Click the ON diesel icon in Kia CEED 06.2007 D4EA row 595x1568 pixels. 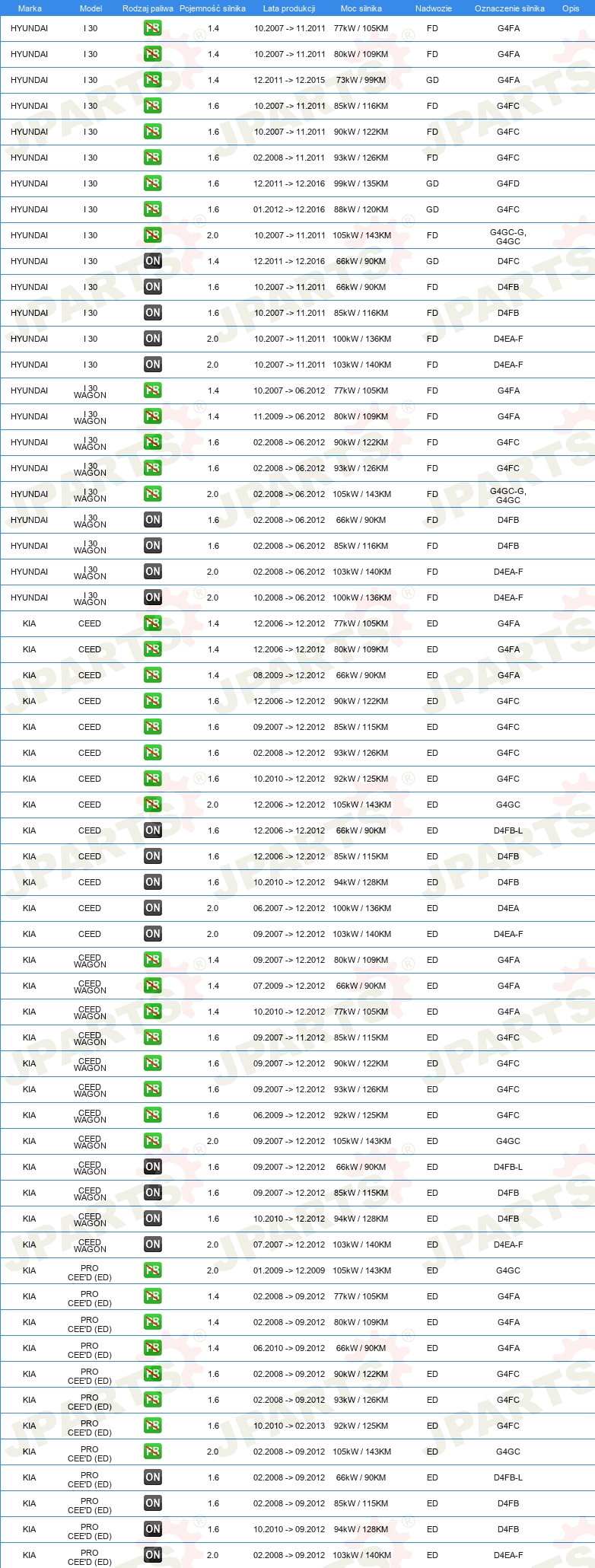[x=152, y=908]
